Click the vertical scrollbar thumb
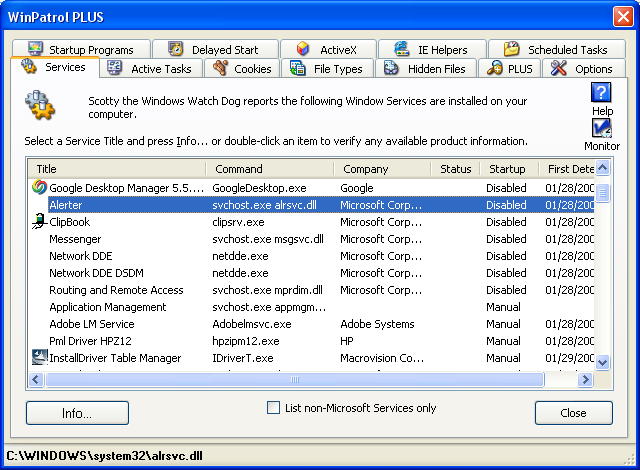The height and width of the screenshot is (470, 640). pyautogui.click(x=602, y=193)
